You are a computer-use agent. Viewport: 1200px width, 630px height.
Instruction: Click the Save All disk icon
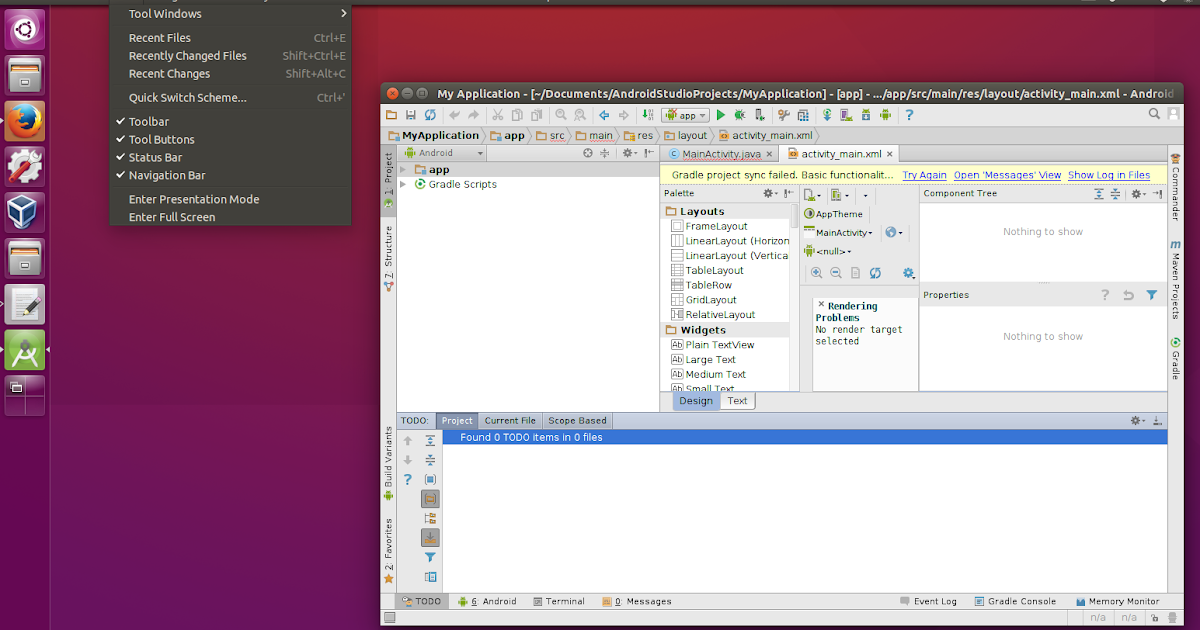[x=411, y=115]
